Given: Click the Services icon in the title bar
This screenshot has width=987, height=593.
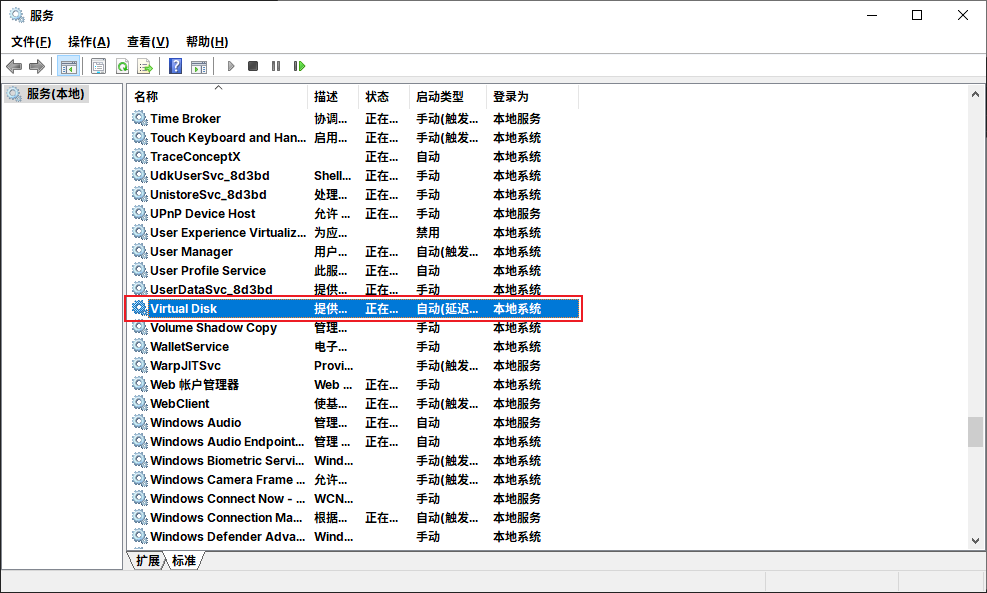Looking at the screenshot, I should (17, 15).
